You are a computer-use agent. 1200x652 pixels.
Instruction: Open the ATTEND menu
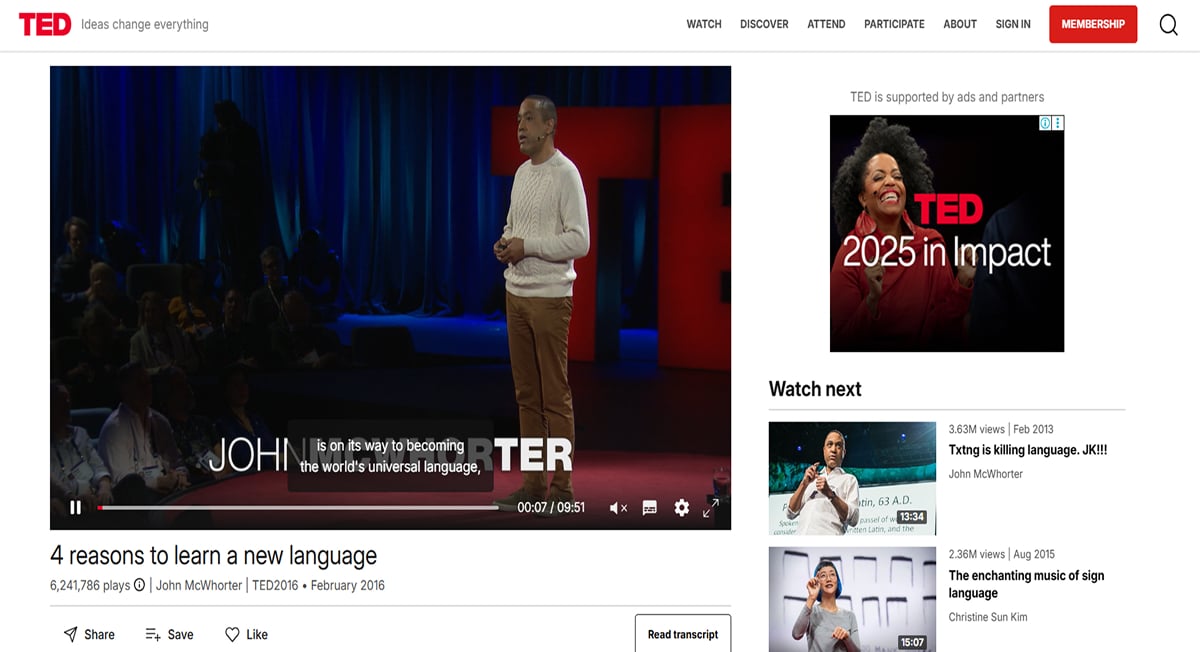pos(826,24)
